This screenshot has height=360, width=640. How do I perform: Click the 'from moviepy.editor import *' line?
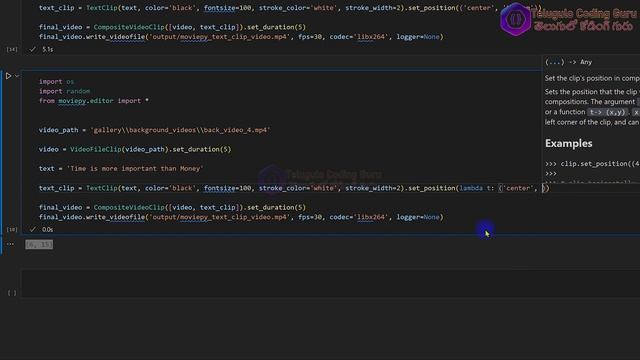93,101
